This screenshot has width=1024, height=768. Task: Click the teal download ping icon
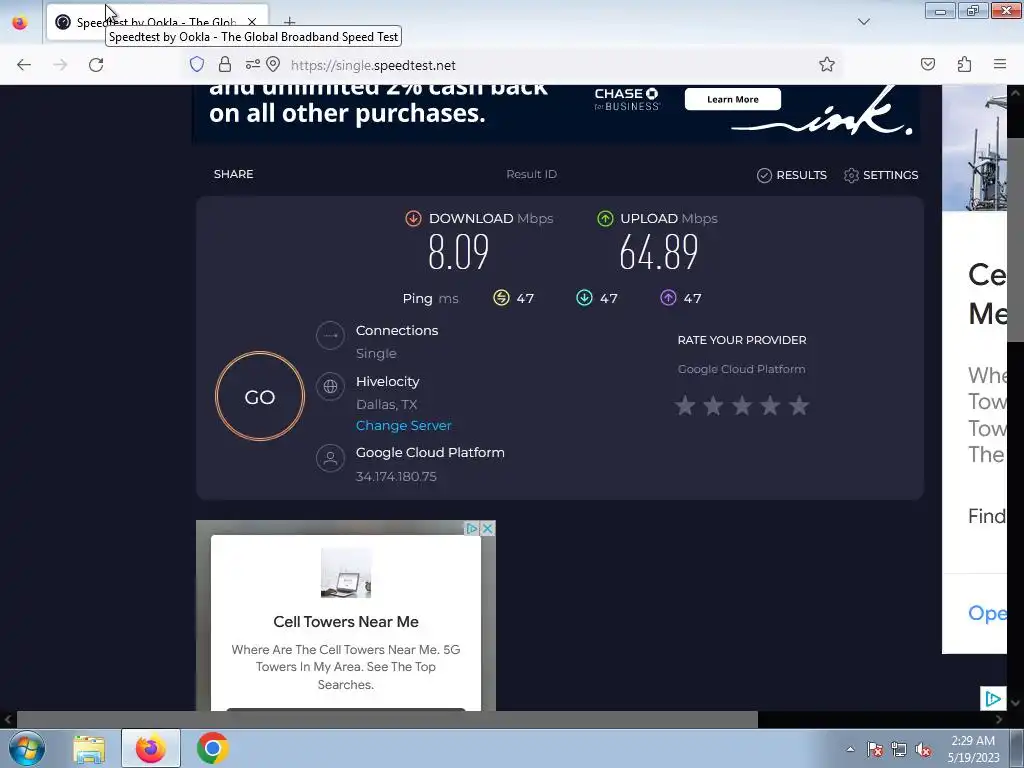[x=584, y=298]
